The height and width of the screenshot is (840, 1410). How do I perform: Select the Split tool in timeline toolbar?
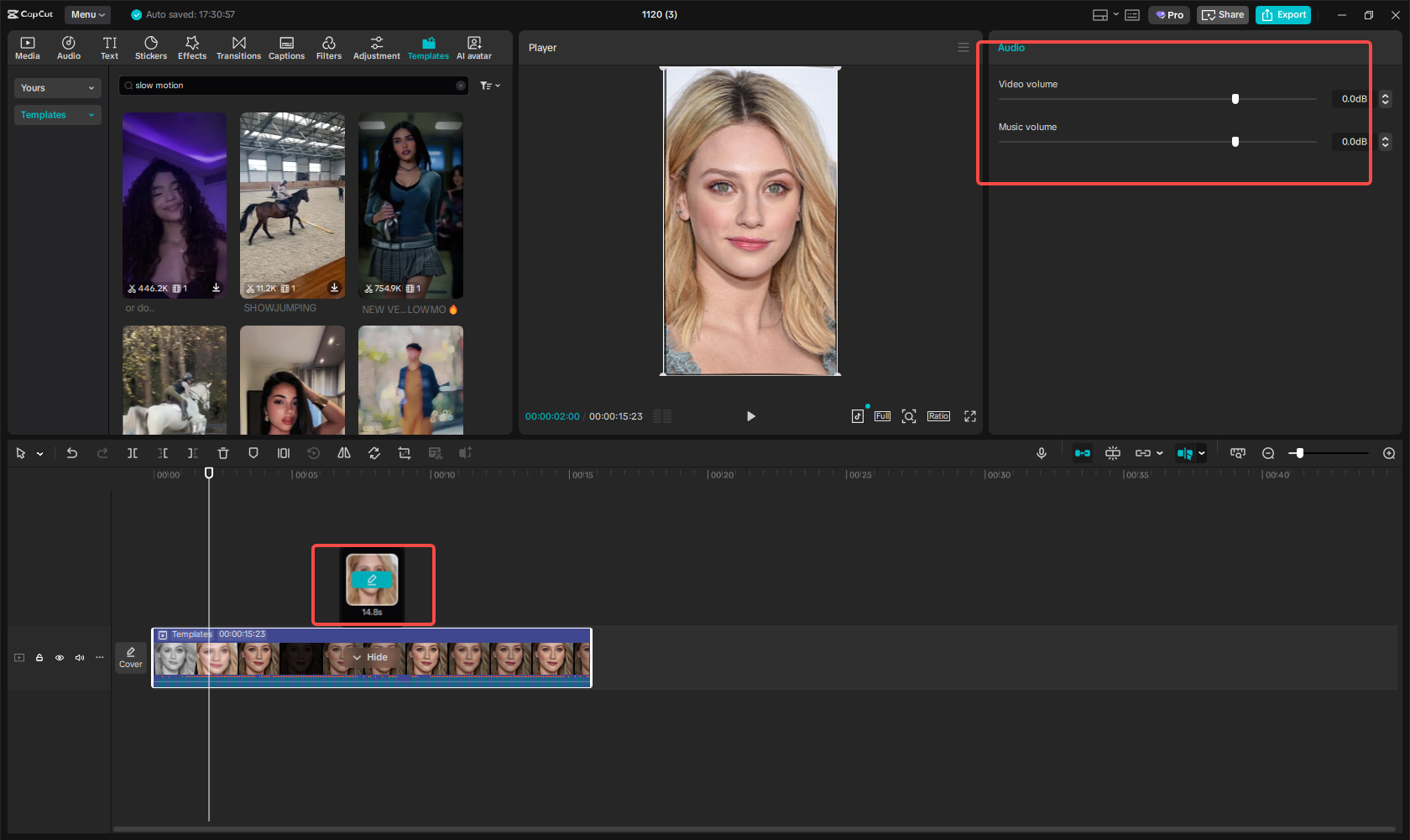tap(133, 452)
